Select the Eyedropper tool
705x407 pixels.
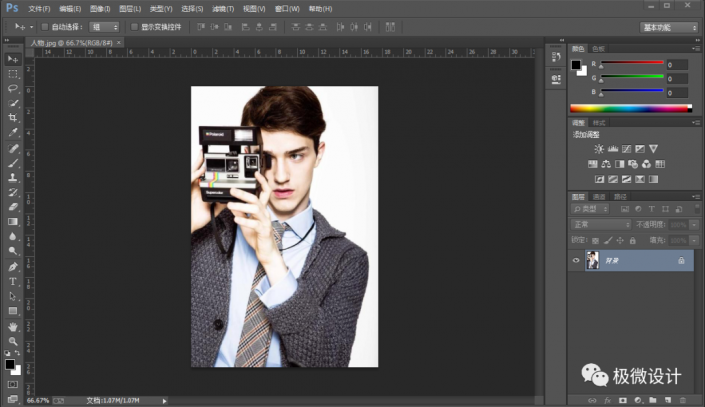(x=13, y=132)
